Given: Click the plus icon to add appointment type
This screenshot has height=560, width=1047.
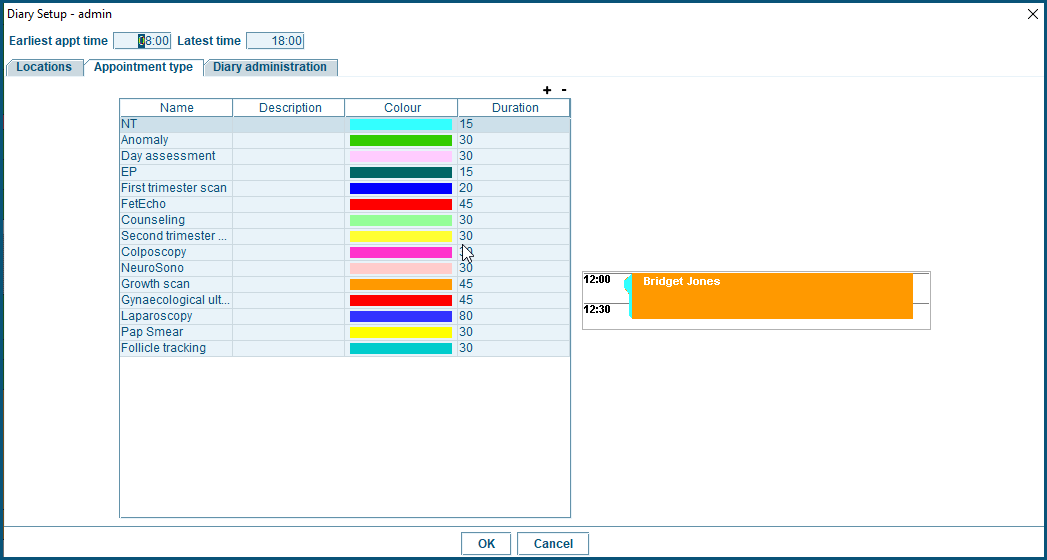Looking at the screenshot, I should (547, 90).
